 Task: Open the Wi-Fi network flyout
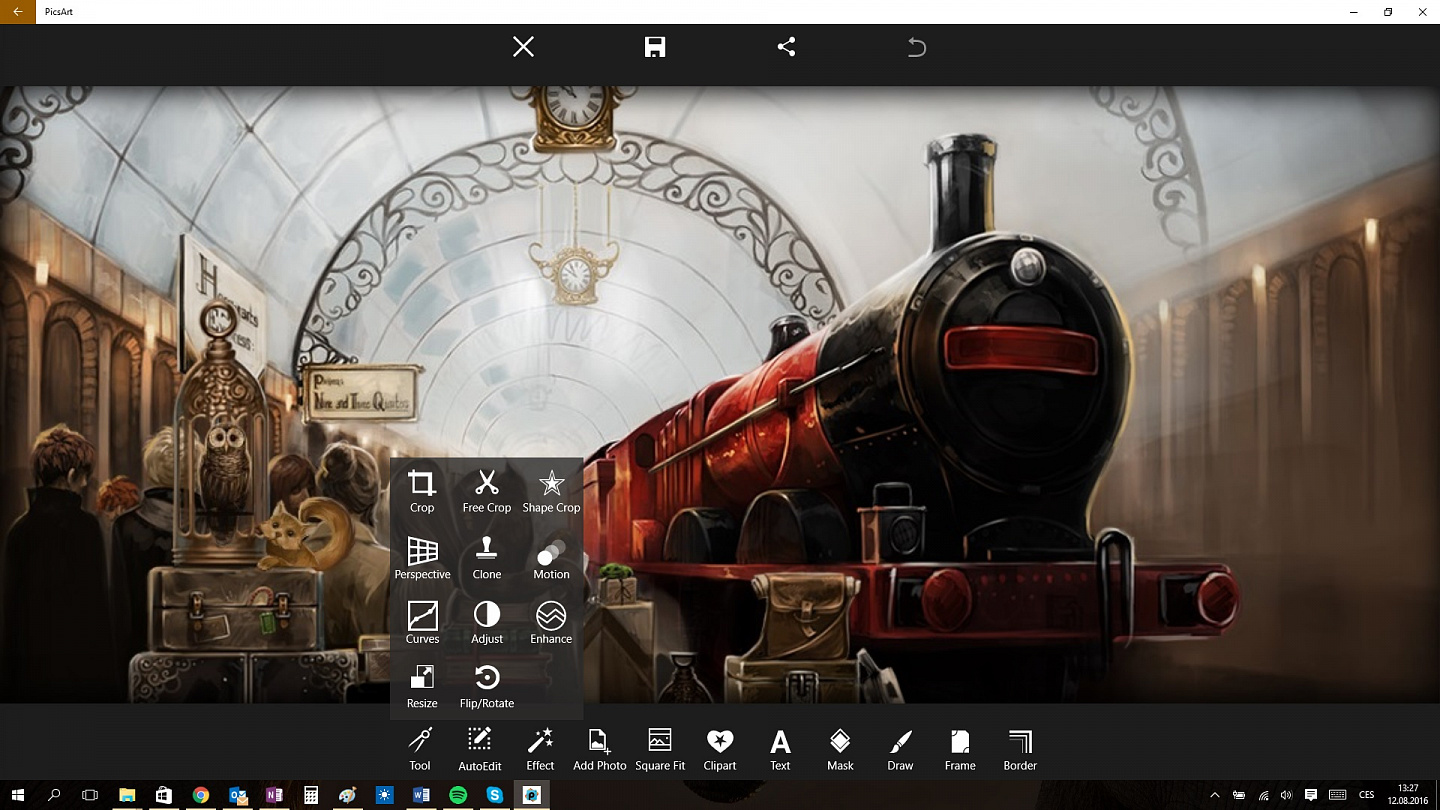[x=1264, y=796]
